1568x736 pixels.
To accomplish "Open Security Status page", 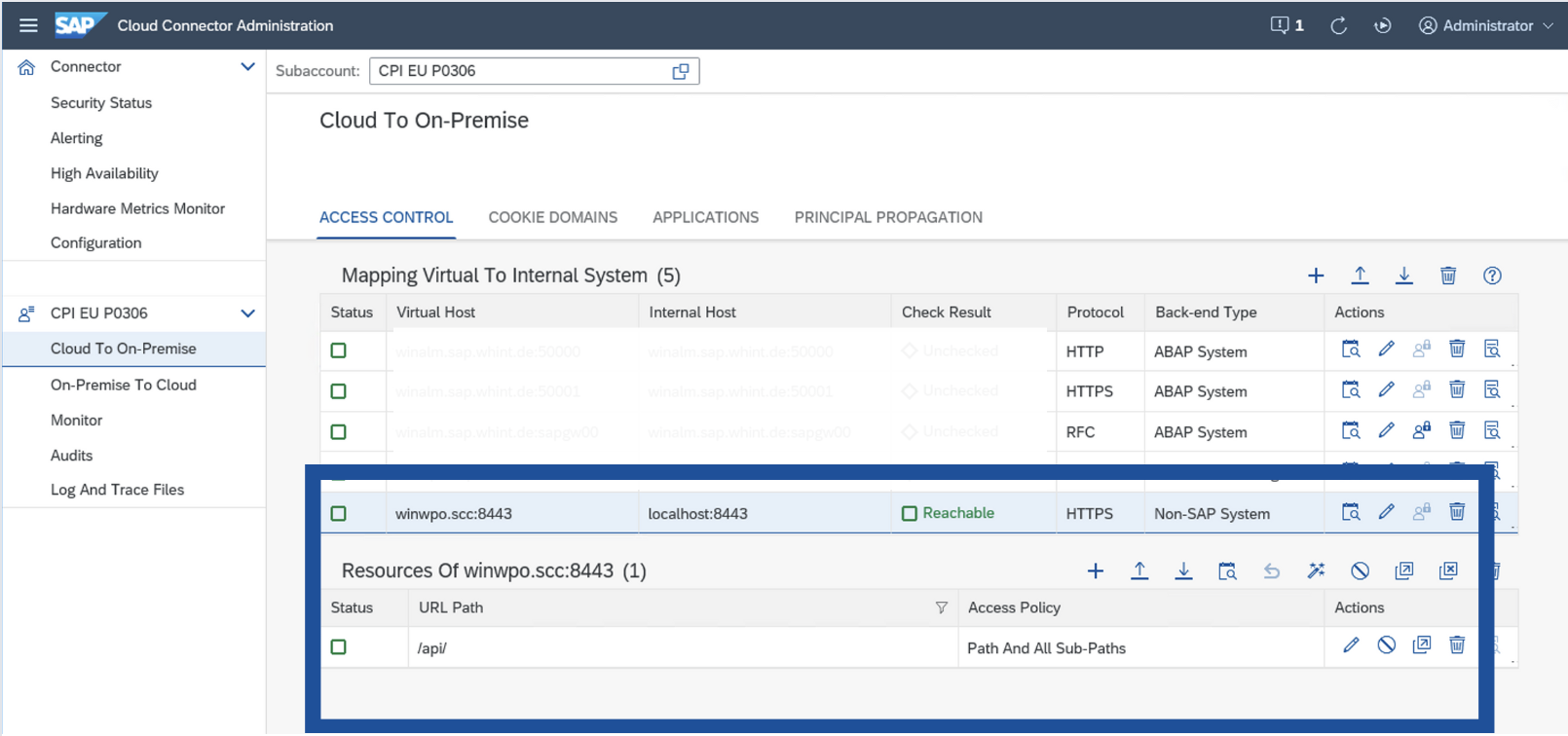I will pyautogui.click(x=101, y=103).
